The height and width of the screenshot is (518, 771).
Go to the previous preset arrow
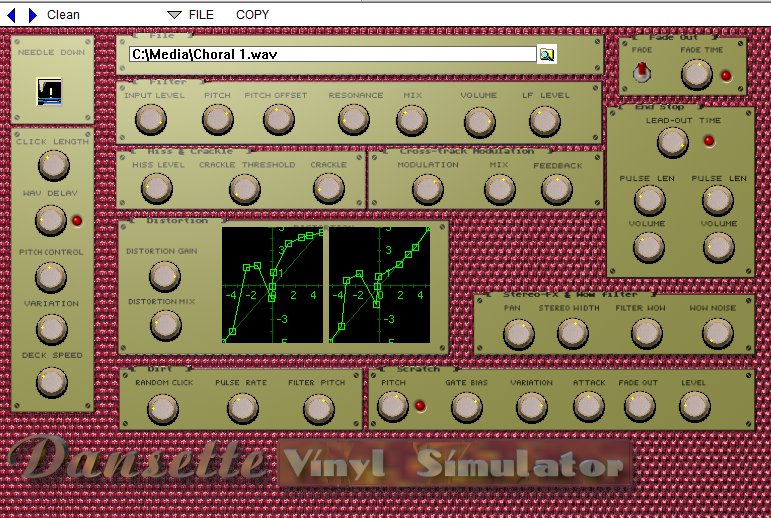tap(12, 15)
